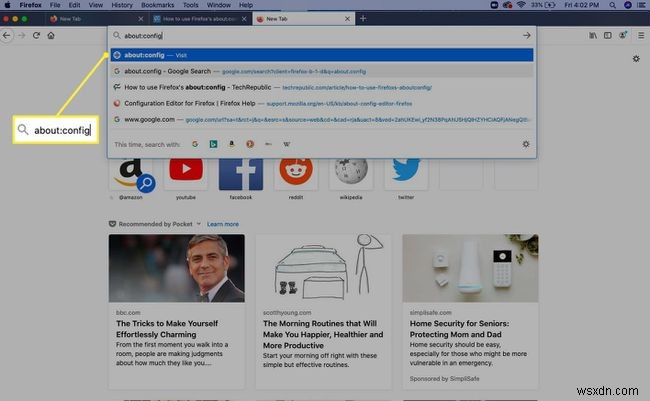The image size is (650, 401).
Task: Click the Fri 4:02 PM clock
Action: (x=582, y=5)
